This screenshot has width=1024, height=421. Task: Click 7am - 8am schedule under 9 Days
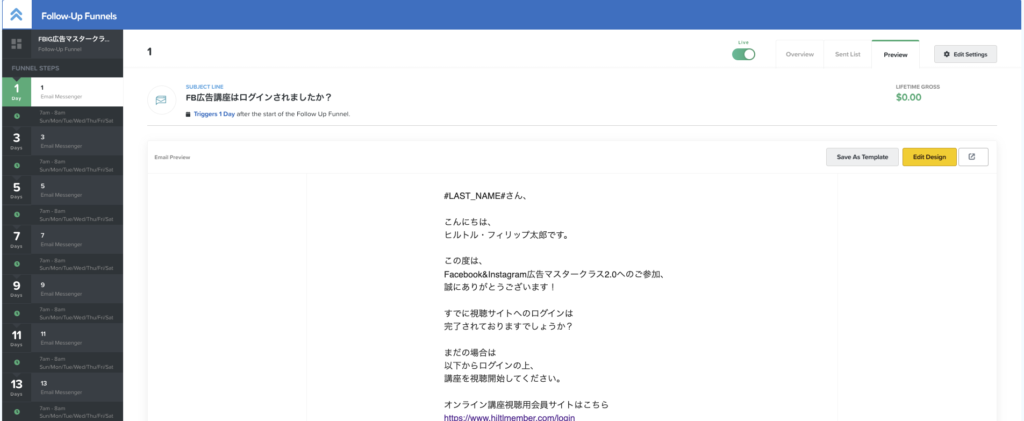[x=76, y=313]
